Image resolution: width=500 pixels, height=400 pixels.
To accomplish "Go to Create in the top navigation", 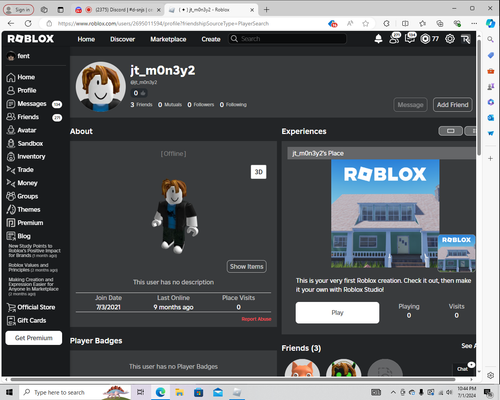I will click(211, 39).
